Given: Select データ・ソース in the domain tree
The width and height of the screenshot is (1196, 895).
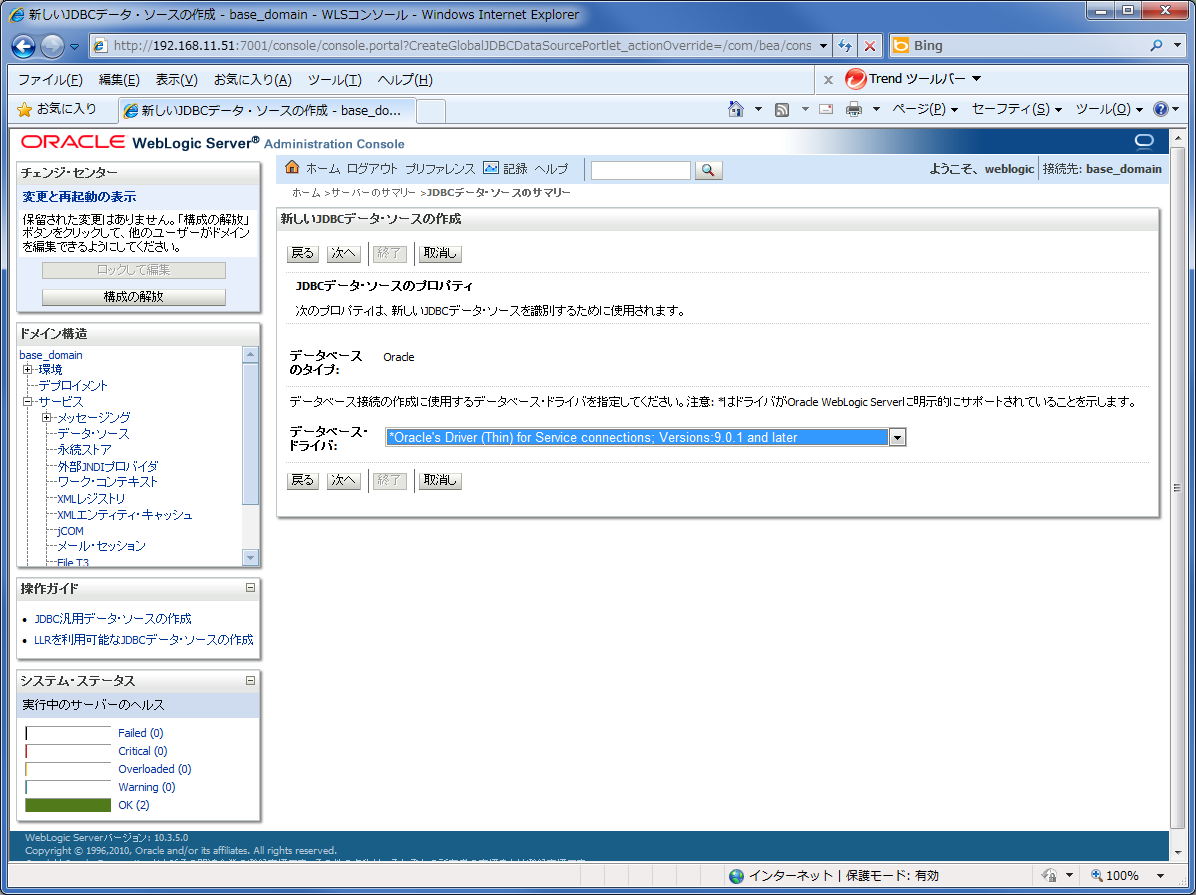Looking at the screenshot, I should coord(93,433).
